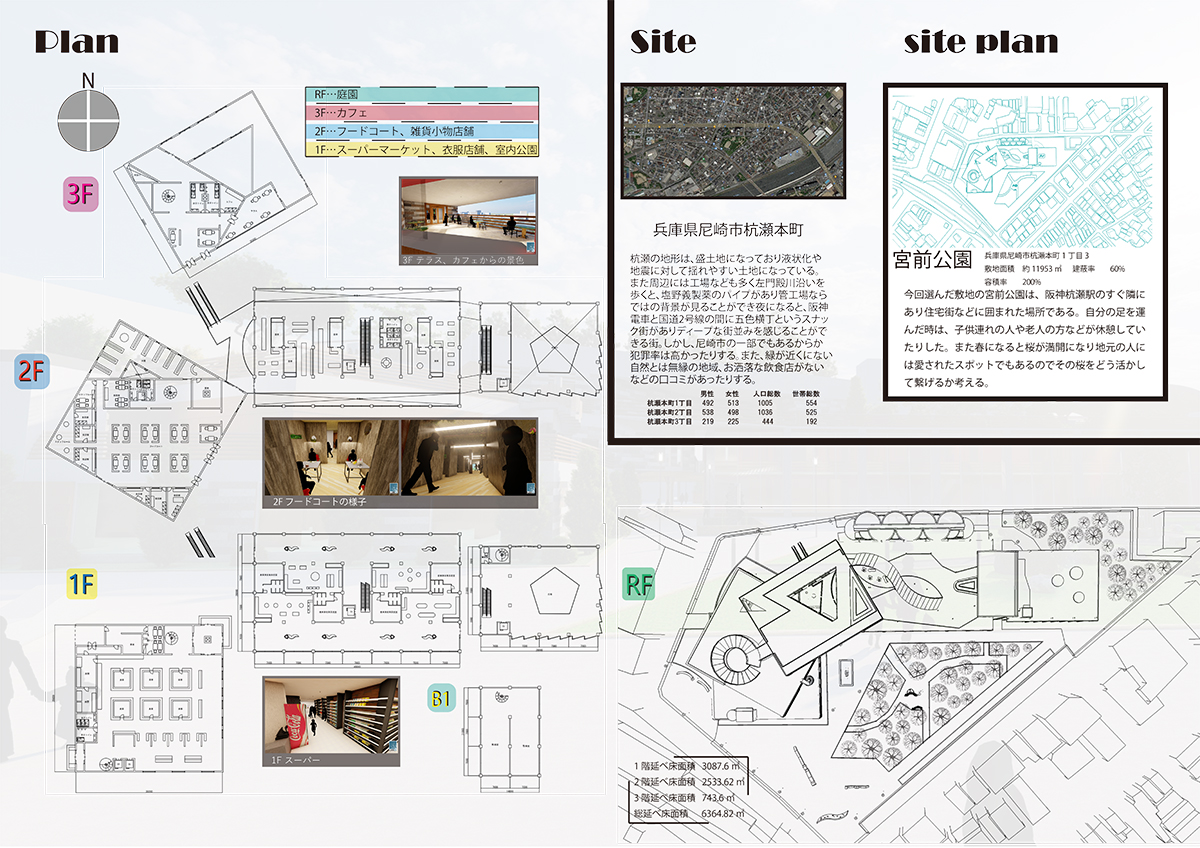Image resolution: width=1200 pixels, height=848 pixels.
Task: Open the 3F terrace cafe view render
Action: 468,221
